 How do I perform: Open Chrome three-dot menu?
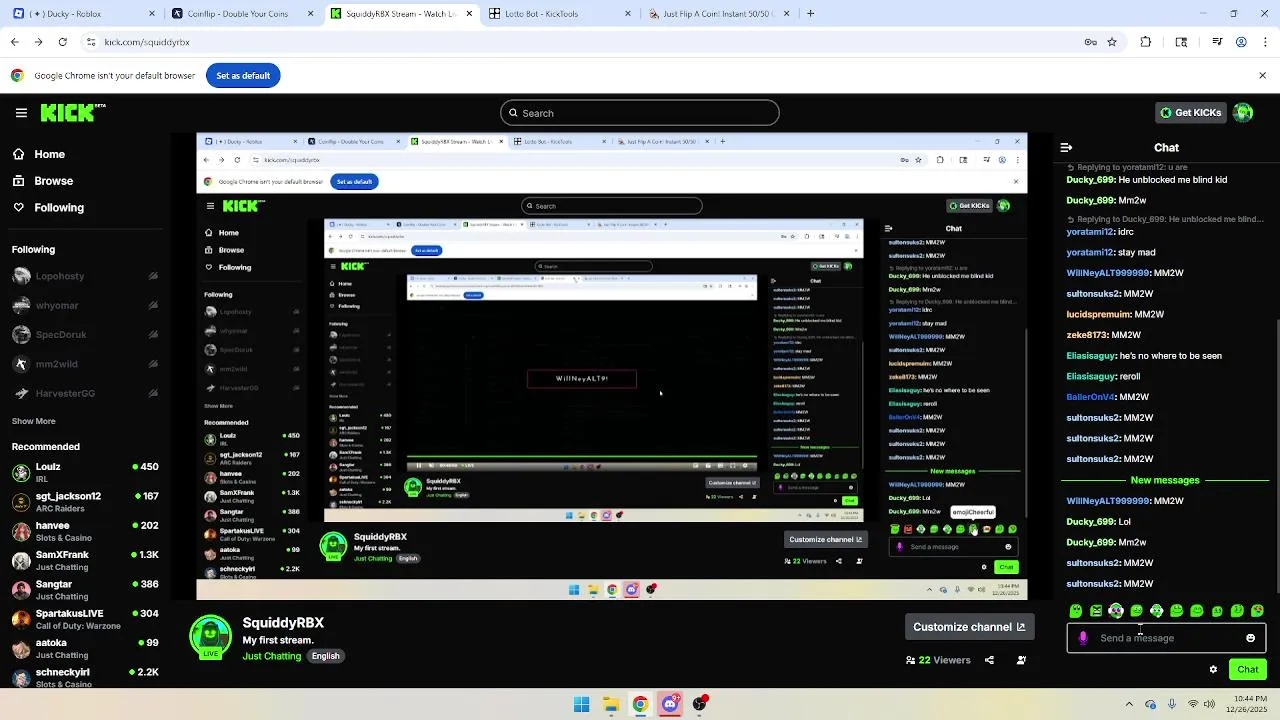coord(1265,42)
